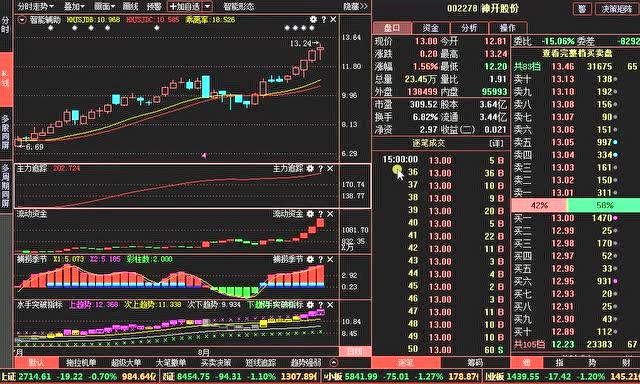This screenshot has height=384, width=640.
Task: Switch to the 资金 tab
Action: (431, 28)
